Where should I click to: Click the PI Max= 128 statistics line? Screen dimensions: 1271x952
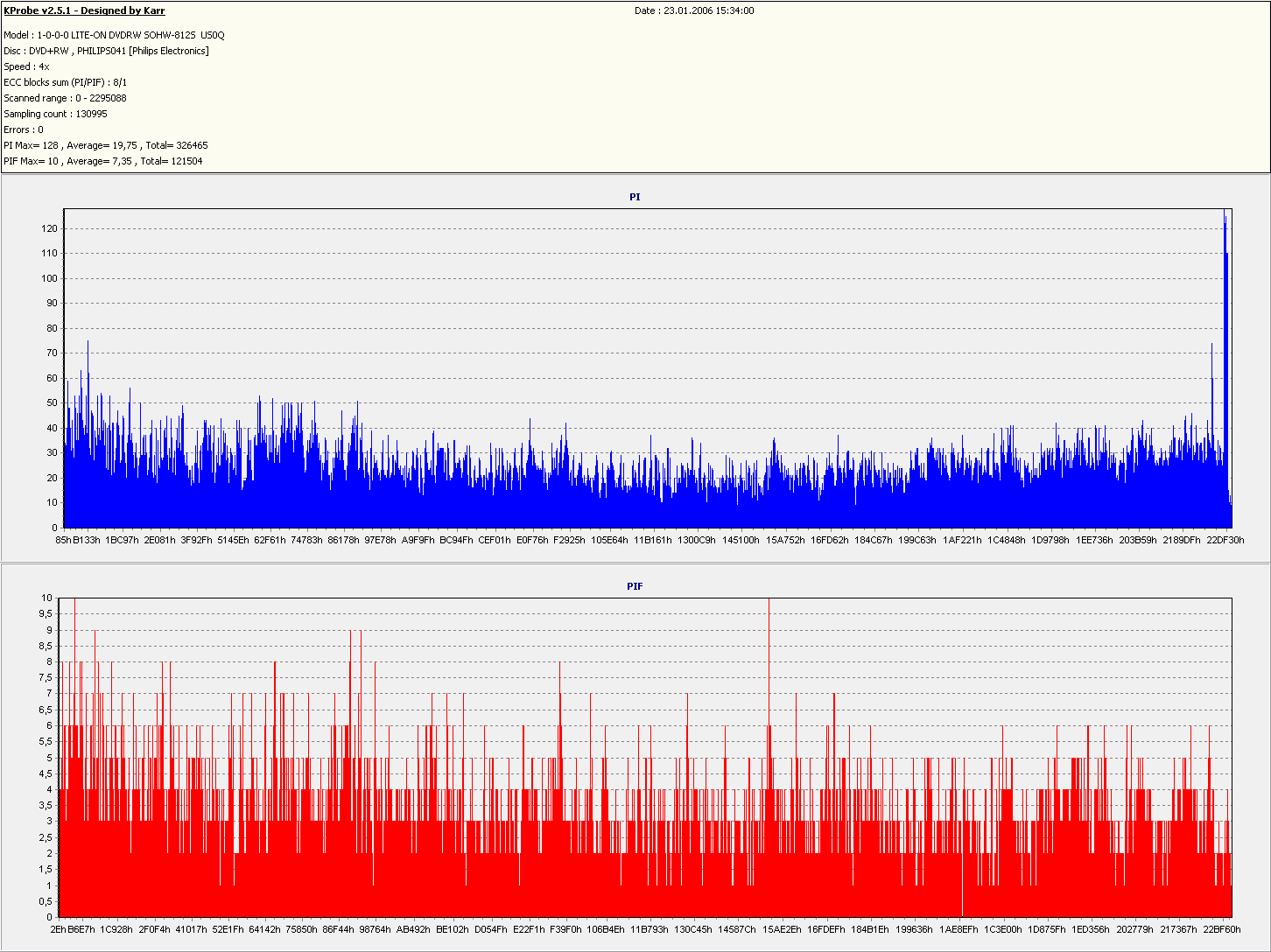click(105, 145)
